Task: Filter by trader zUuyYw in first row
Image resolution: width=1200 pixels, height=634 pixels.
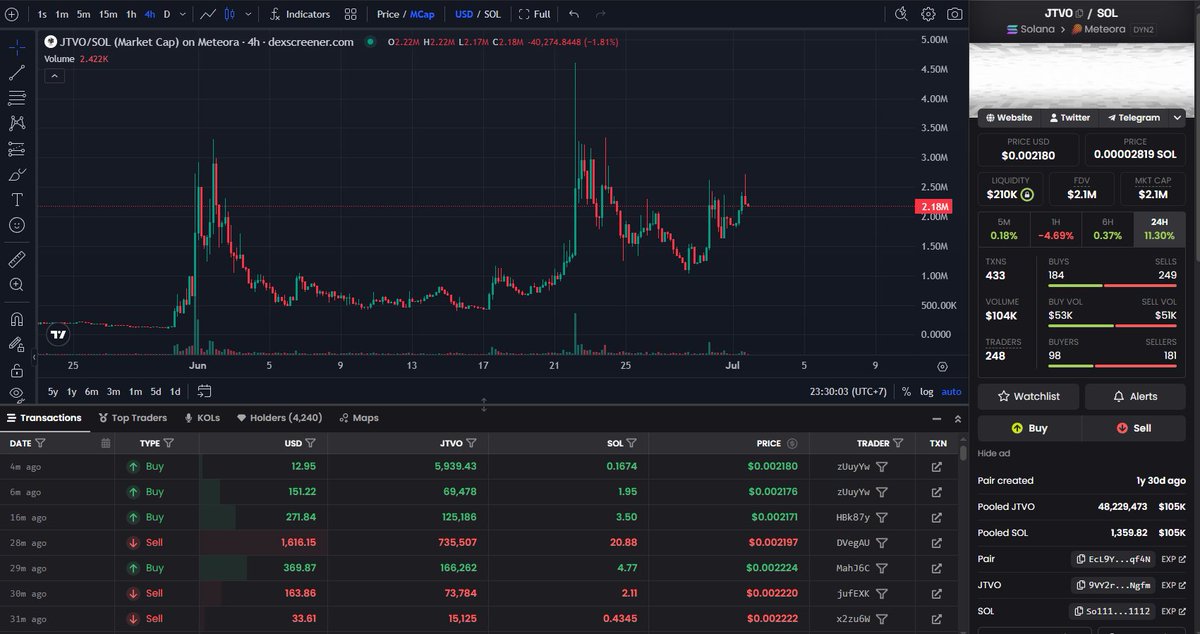Action: point(881,467)
